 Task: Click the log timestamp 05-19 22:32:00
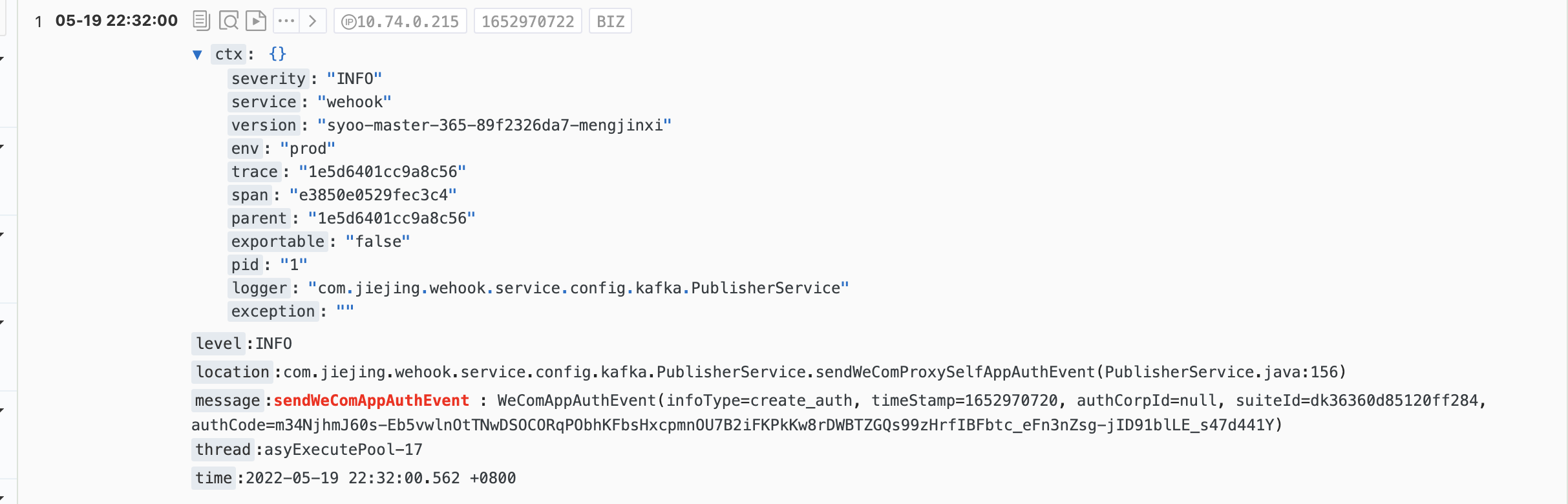coord(116,21)
